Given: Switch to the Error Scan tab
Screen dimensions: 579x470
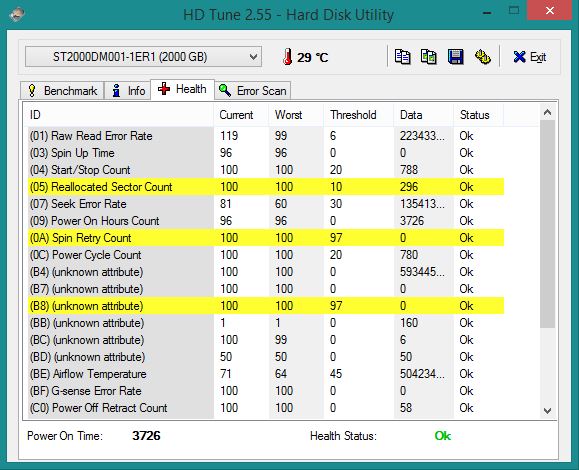Looking at the screenshot, I should pyautogui.click(x=253, y=90).
